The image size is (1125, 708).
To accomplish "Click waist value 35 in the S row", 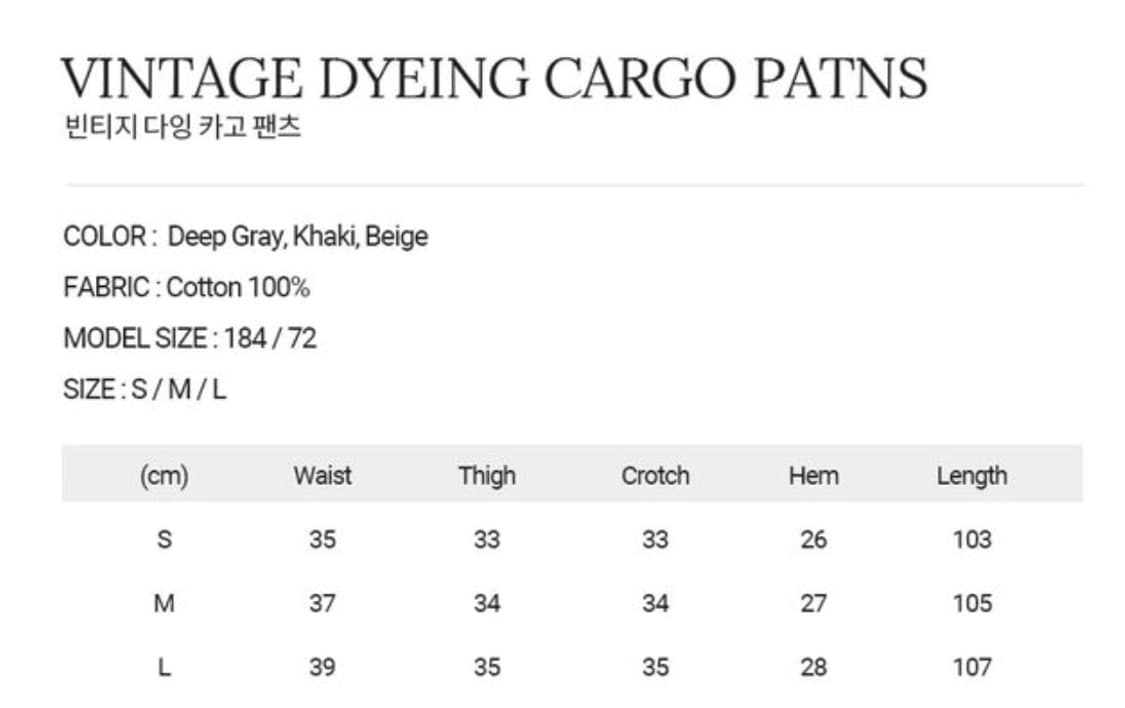I will click(322, 540).
